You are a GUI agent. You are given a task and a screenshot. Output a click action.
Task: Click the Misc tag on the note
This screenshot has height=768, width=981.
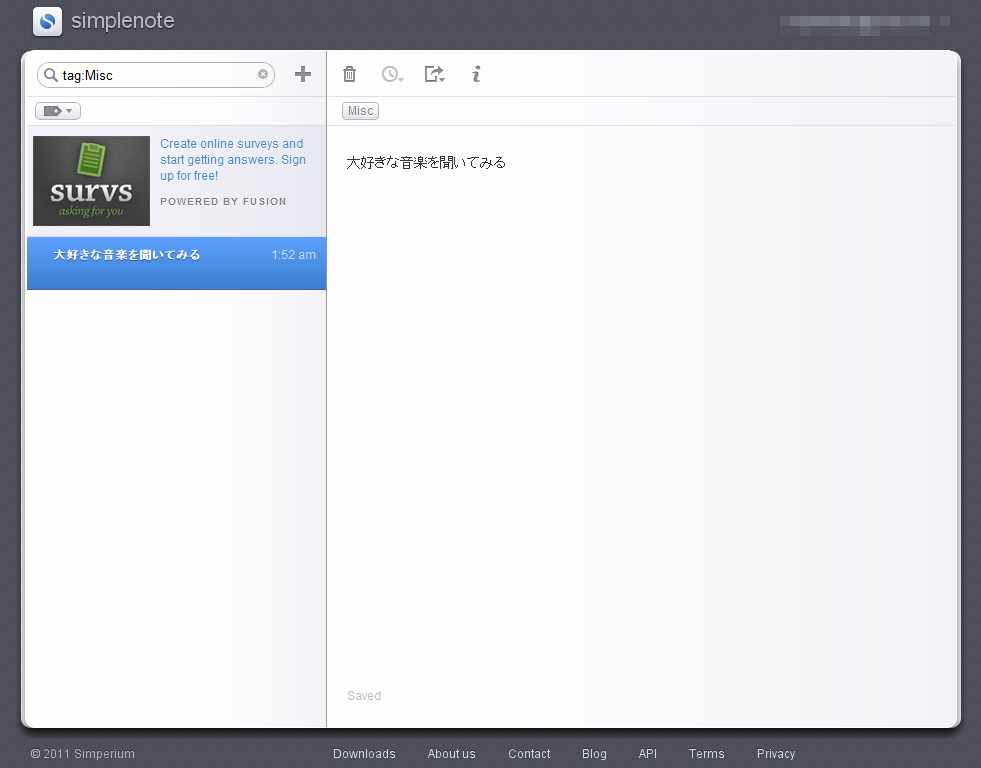pyautogui.click(x=360, y=111)
